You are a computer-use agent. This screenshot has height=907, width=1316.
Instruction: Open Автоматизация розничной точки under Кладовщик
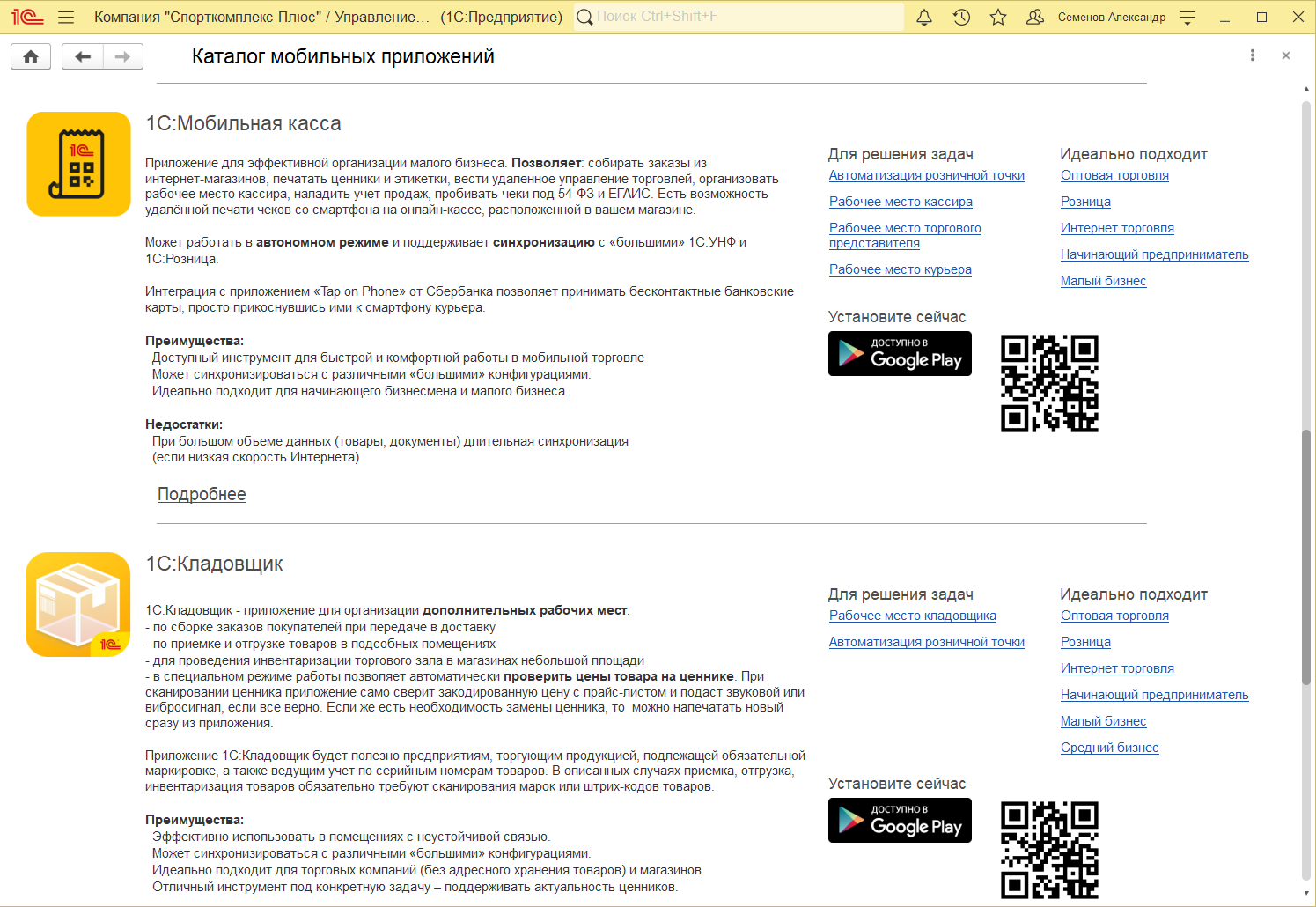(927, 642)
